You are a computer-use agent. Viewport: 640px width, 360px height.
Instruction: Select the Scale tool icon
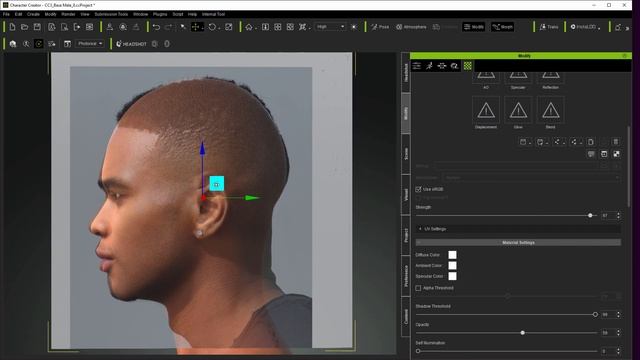click(x=229, y=27)
